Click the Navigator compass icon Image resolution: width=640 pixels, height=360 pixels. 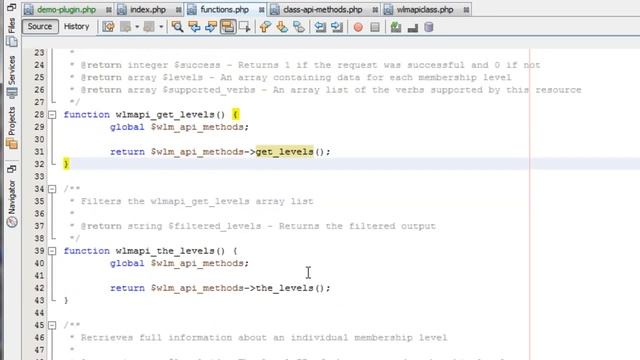(12, 222)
